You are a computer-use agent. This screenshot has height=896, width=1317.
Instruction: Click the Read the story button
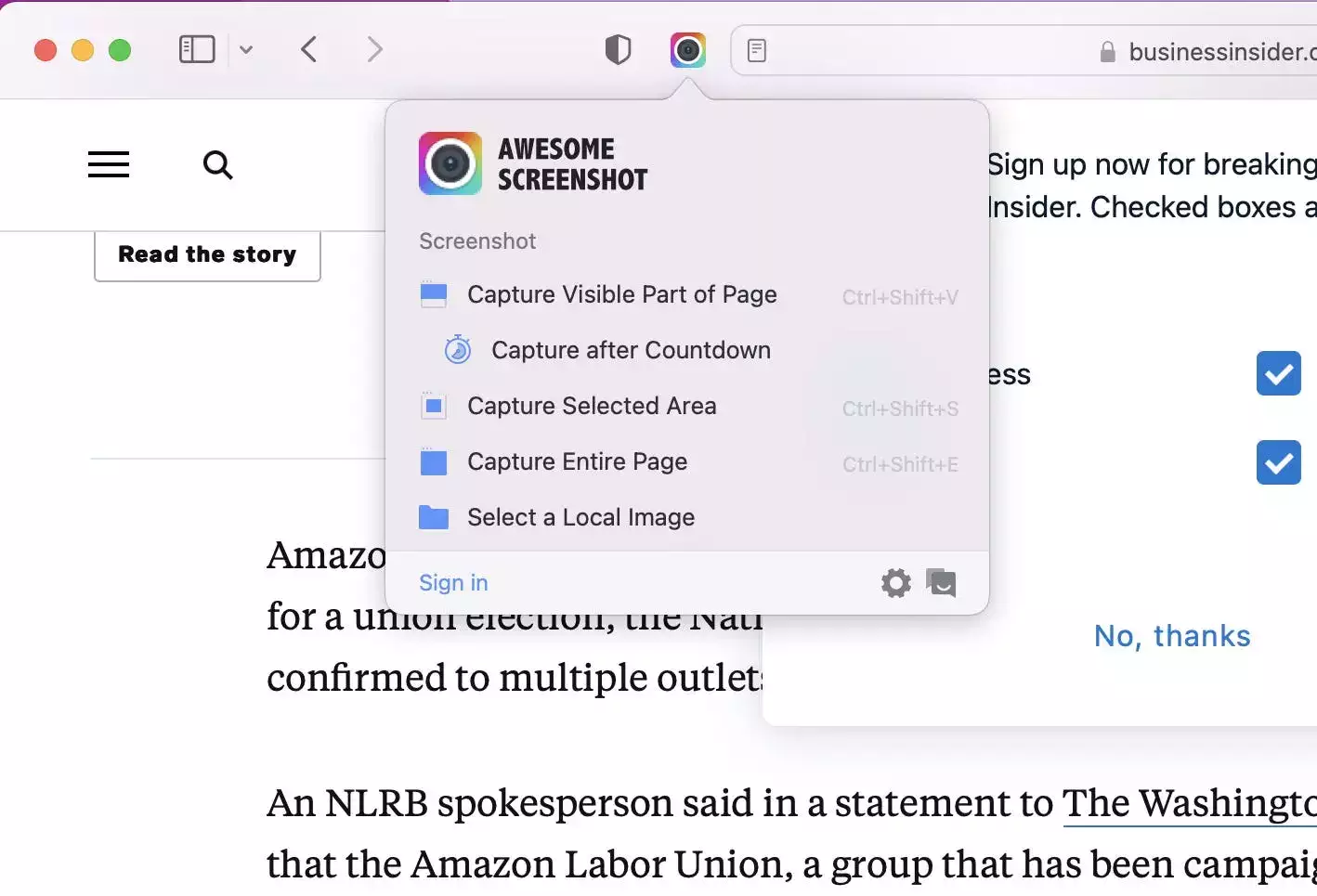click(x=207, y=254)
